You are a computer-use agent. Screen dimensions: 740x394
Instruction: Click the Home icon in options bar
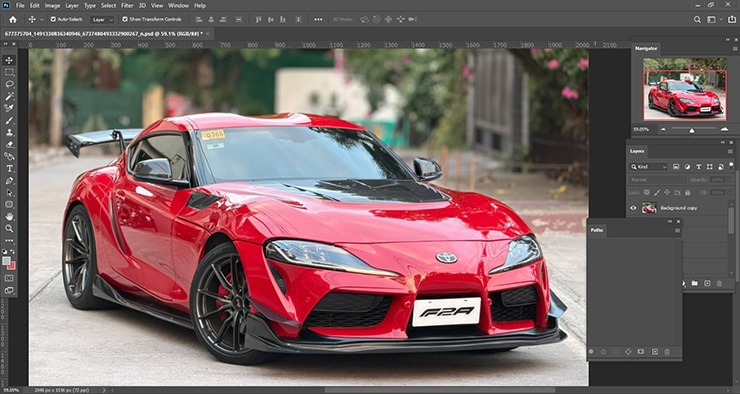click(13, 19)
